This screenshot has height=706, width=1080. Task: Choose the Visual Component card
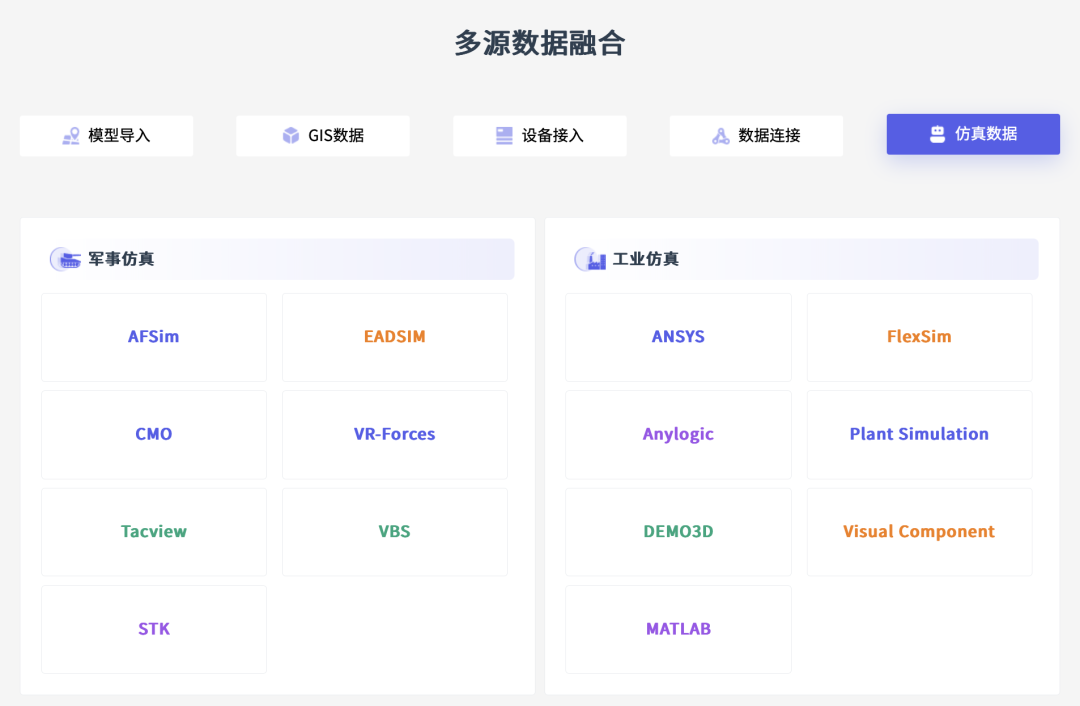click(920, 532)
